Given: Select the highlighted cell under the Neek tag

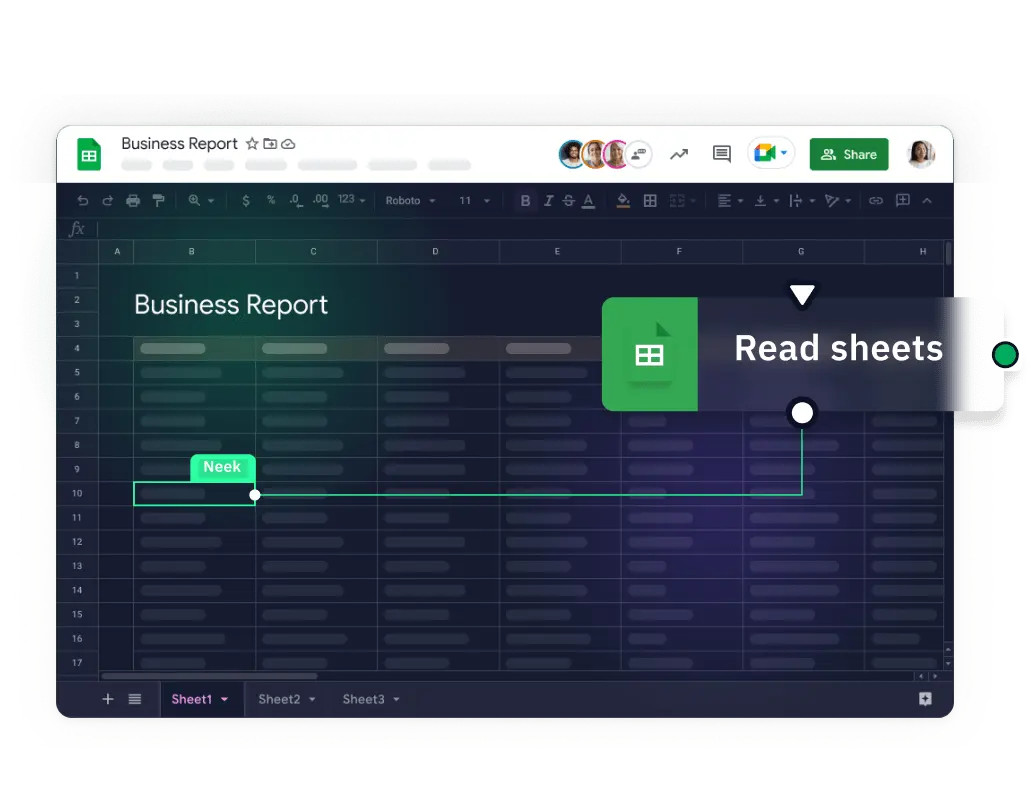Looking at the screenshot, I should [194, 494].
